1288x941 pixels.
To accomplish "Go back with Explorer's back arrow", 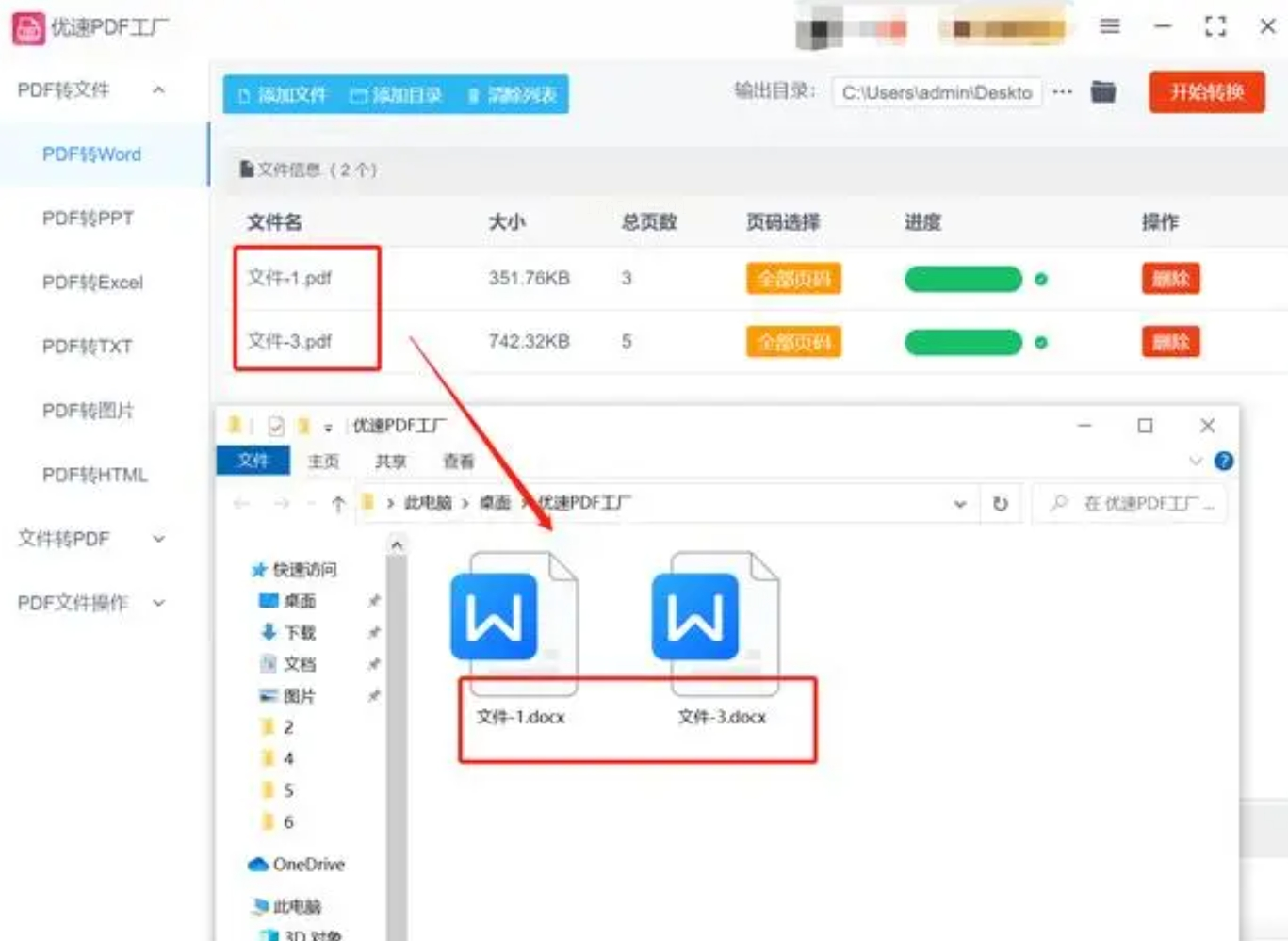I will pos(242,504).
